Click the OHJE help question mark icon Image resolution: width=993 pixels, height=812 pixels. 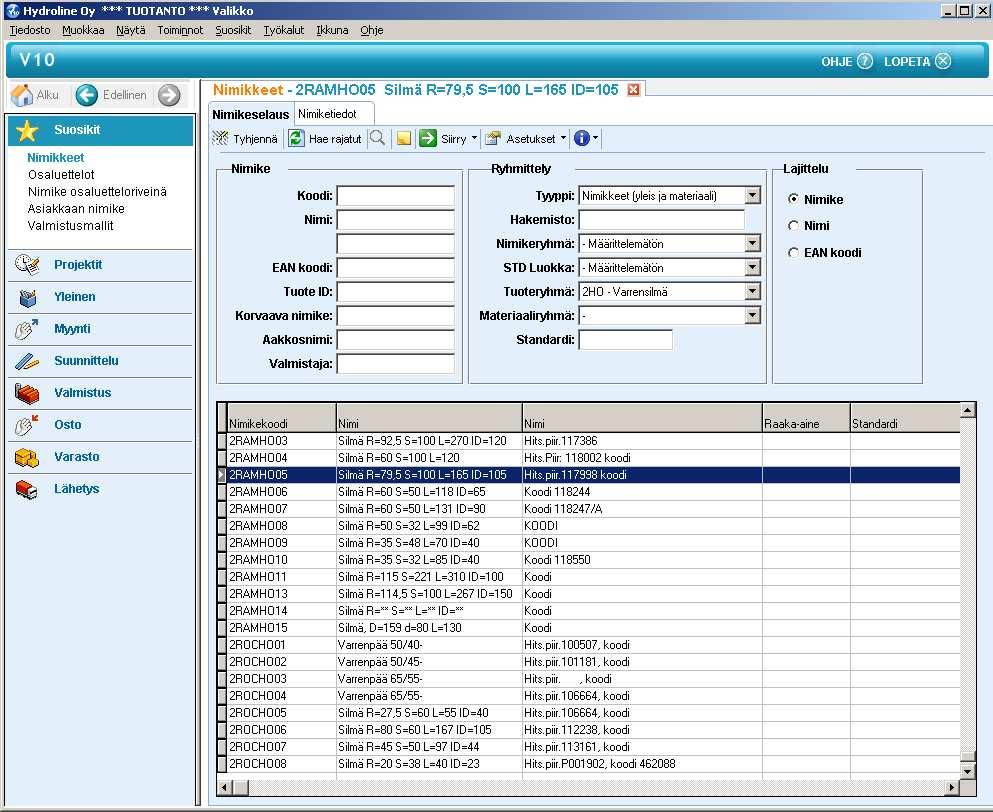864,61
